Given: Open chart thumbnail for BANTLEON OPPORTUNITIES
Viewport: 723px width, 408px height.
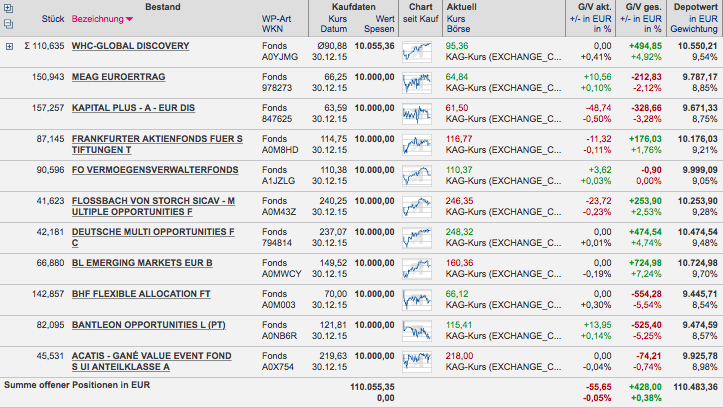Looking at the screenshot, I should [x=417, y=330].
